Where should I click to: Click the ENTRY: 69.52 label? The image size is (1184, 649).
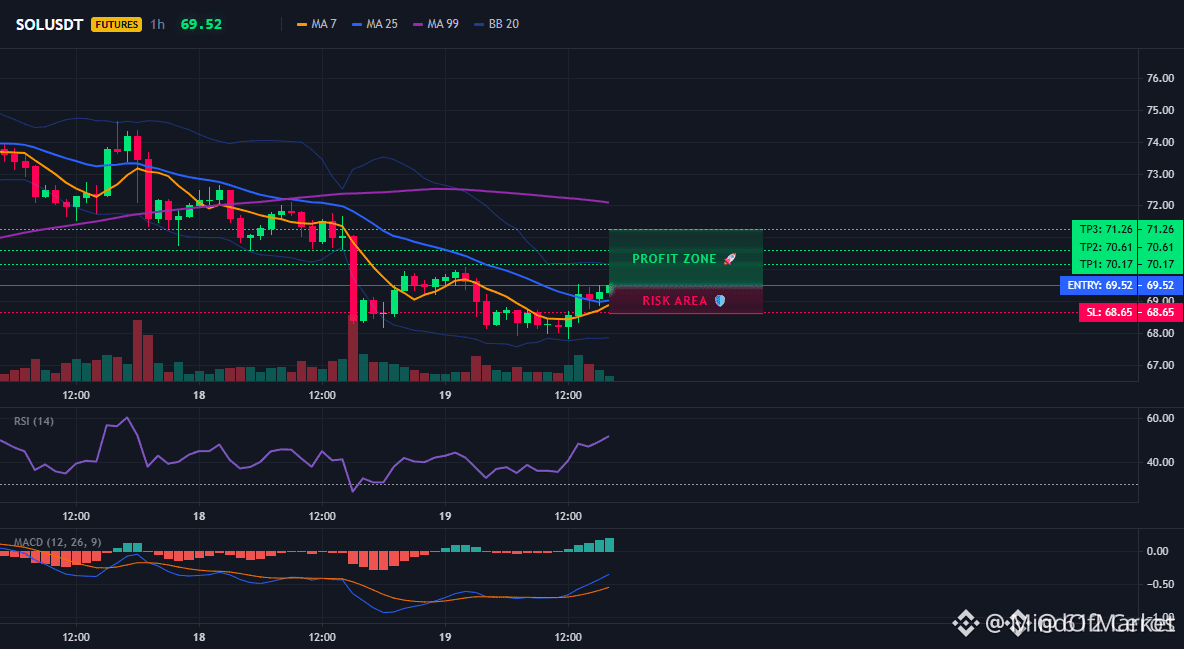point(1099,286)
